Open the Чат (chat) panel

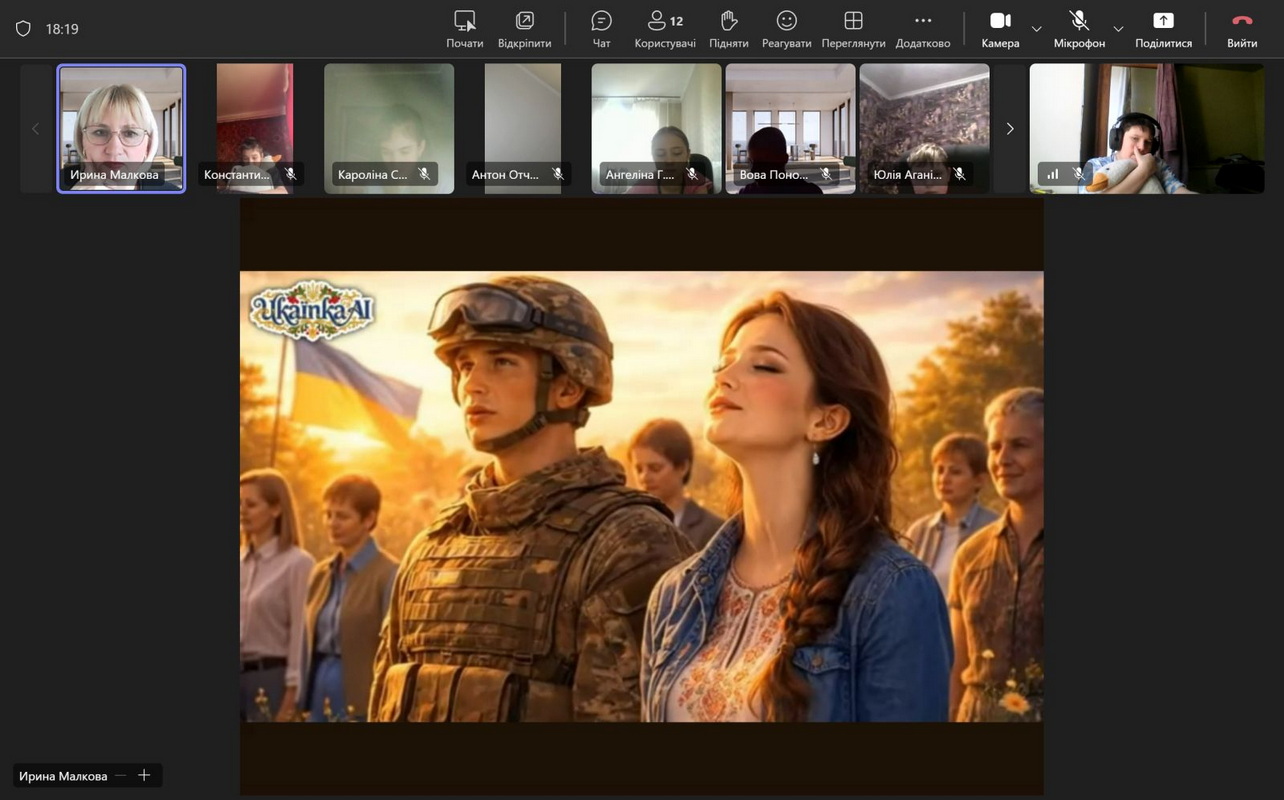(601, 29)
